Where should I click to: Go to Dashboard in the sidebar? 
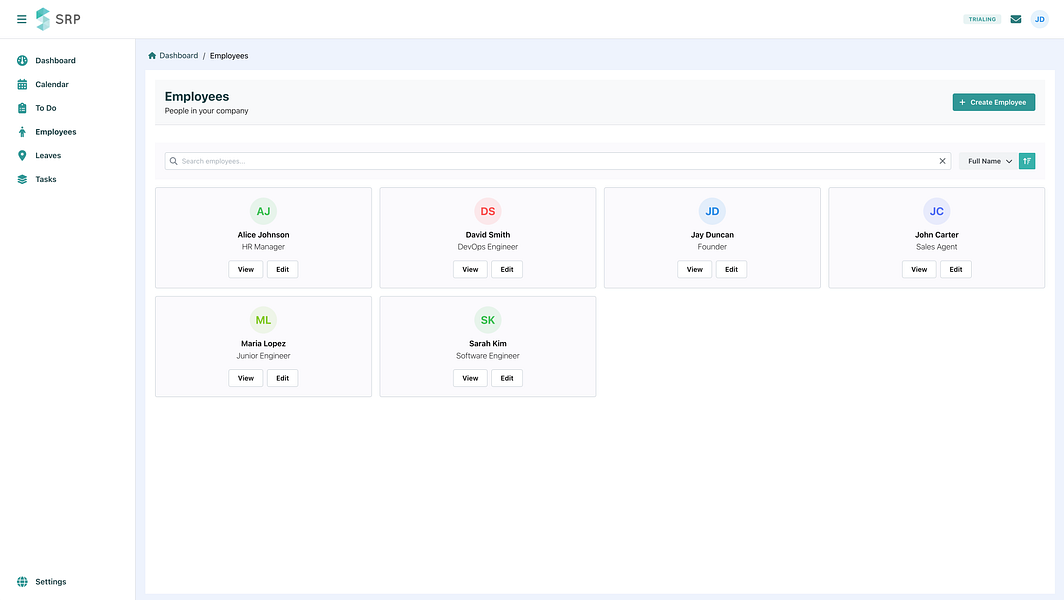tap(56, 60)
